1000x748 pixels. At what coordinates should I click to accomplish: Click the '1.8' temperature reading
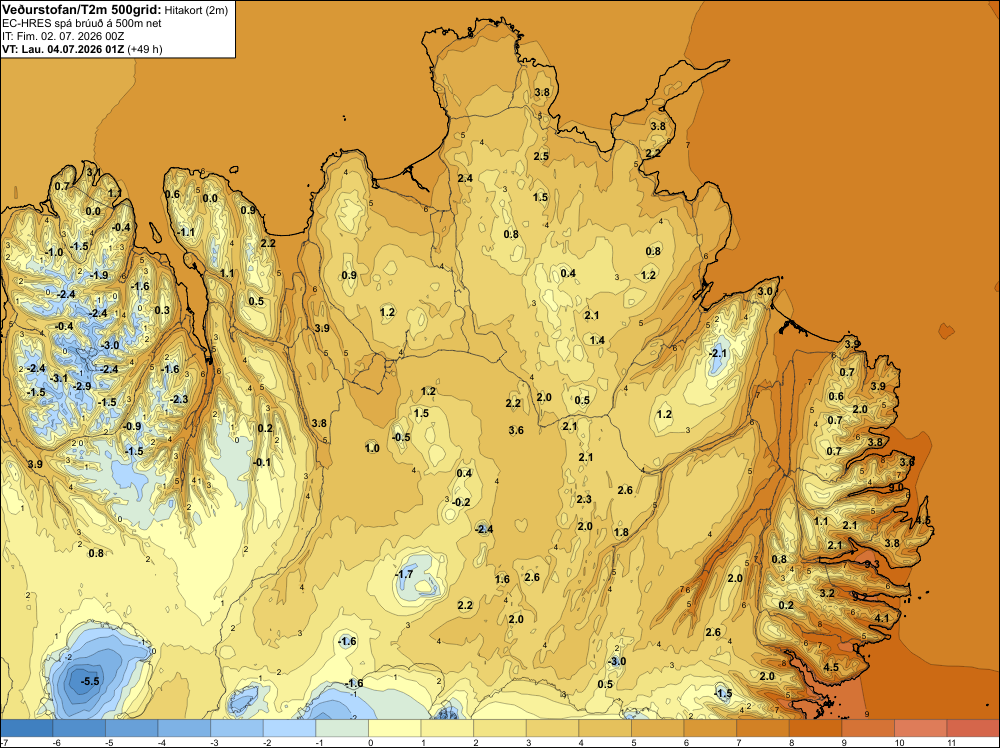click(x=621, y=532)
